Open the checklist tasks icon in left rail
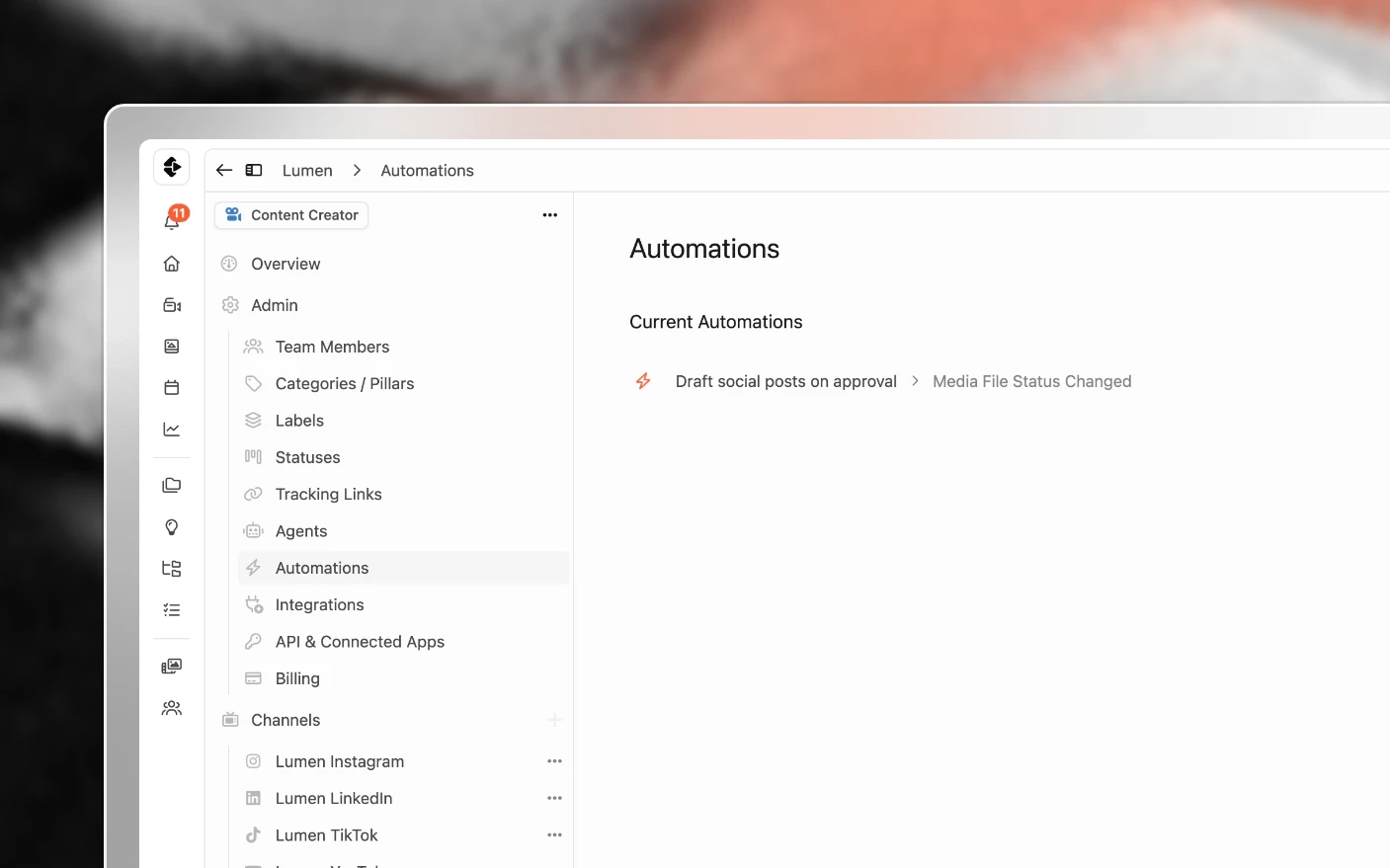Image resolution: width=1390 pixels, height=868 pixels. (172, 610)
